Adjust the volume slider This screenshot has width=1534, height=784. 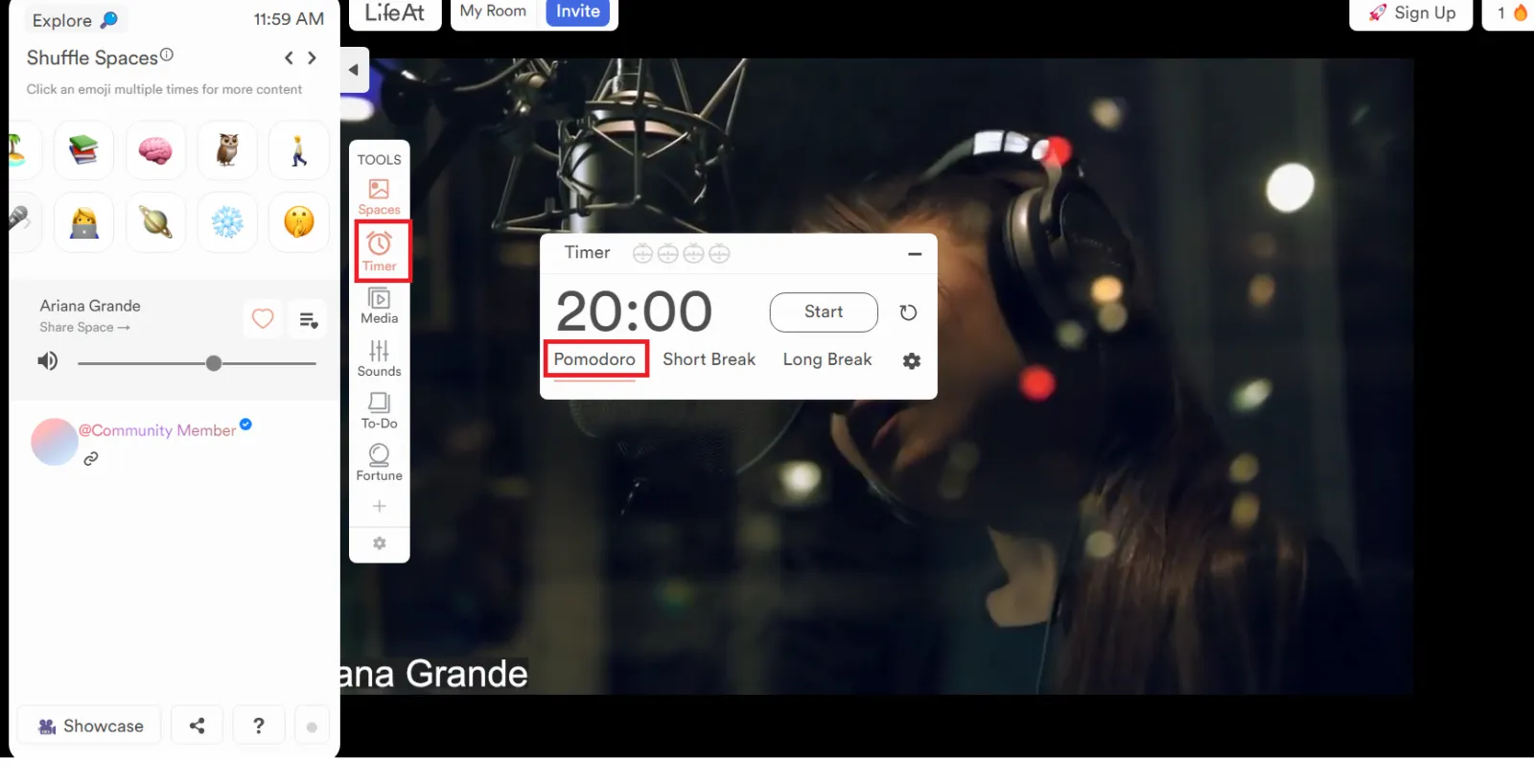(x=197, y=363)
